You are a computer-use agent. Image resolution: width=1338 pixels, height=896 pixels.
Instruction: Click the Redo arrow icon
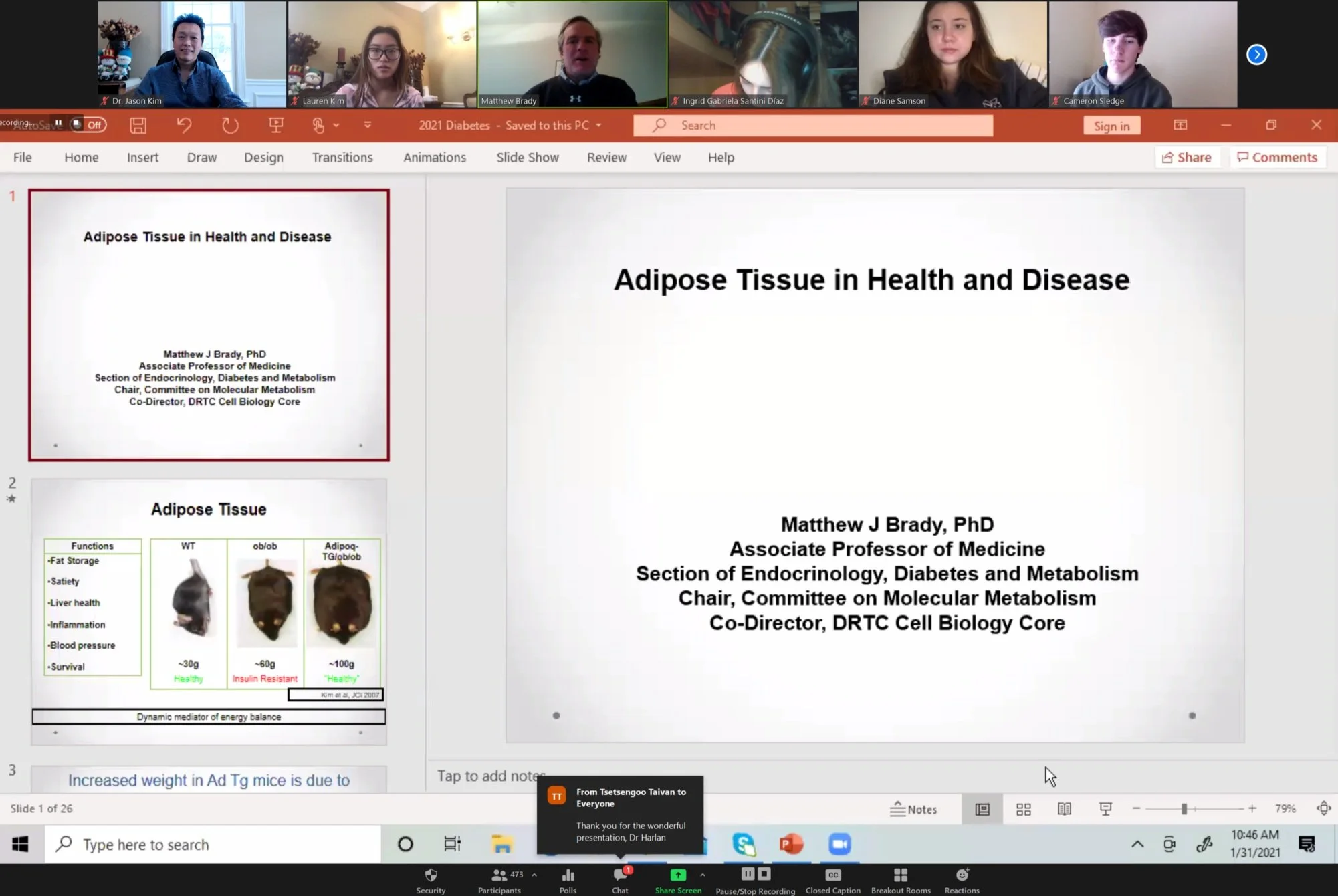(230, 125)
